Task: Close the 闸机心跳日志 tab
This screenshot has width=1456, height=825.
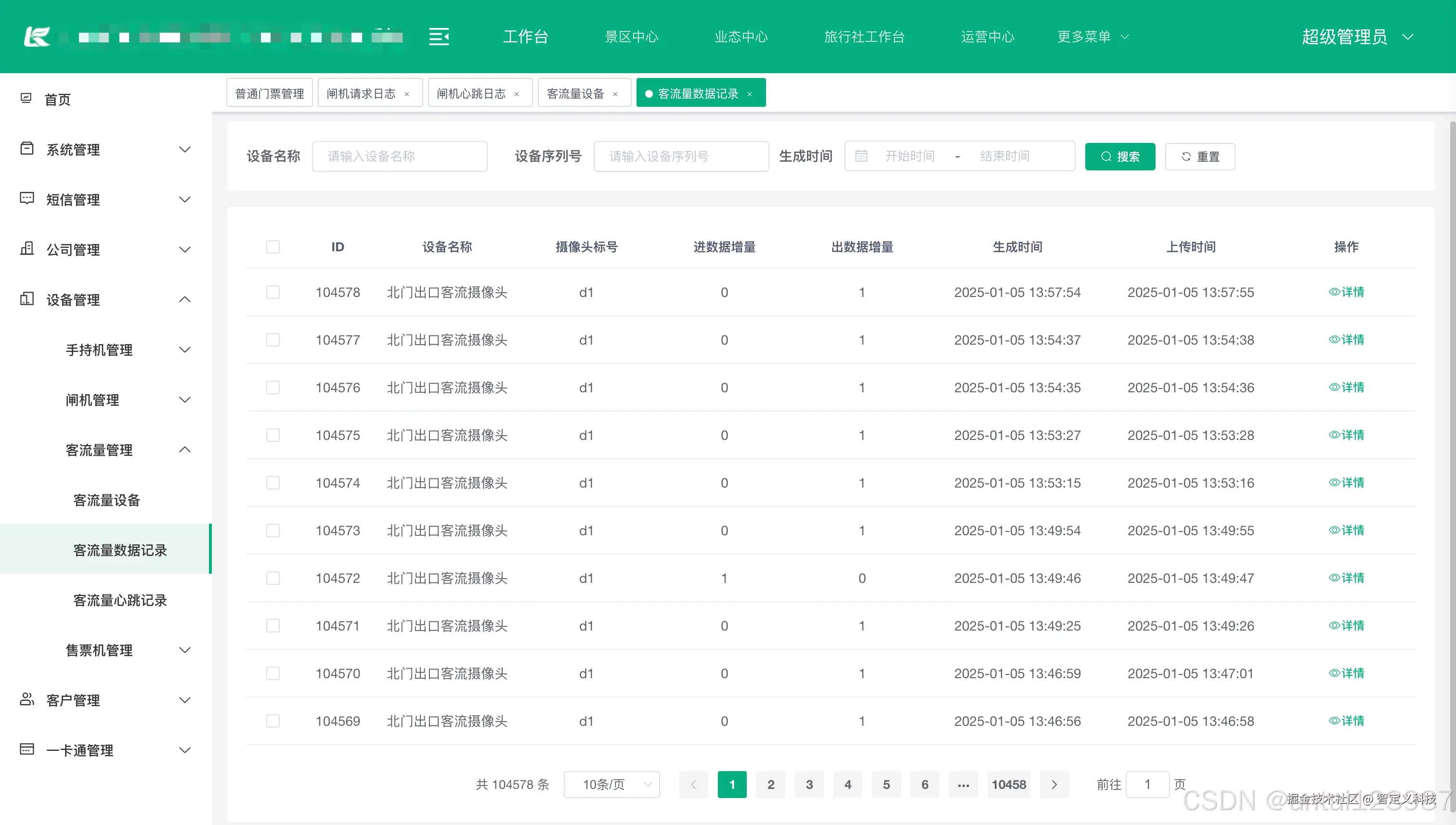Action: click(x=517, y=94)
